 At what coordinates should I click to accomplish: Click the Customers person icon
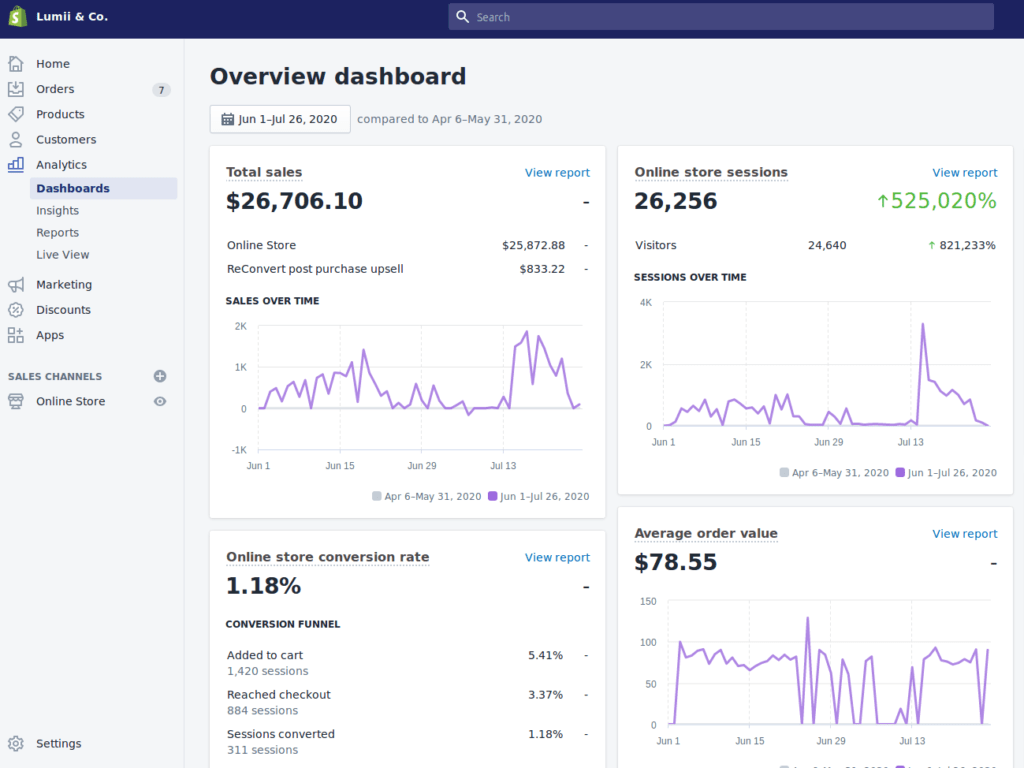16,140
